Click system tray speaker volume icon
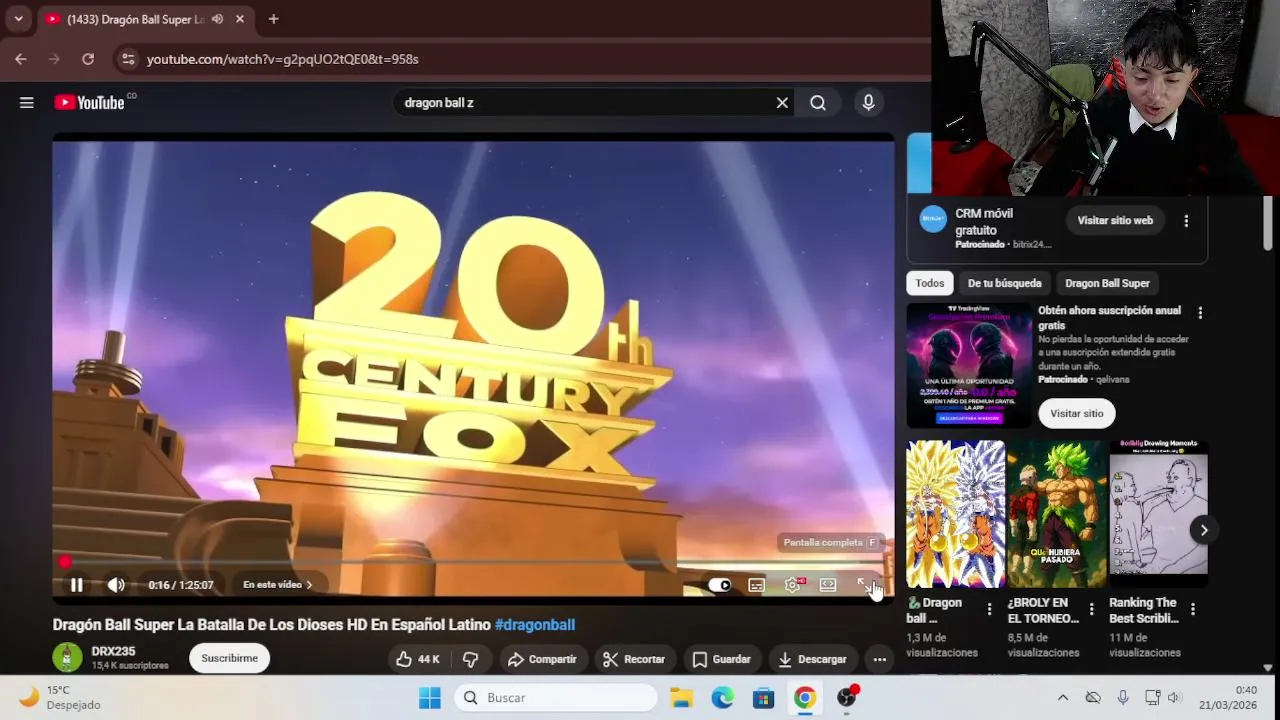1280x720 pixels. point(1175,698)
